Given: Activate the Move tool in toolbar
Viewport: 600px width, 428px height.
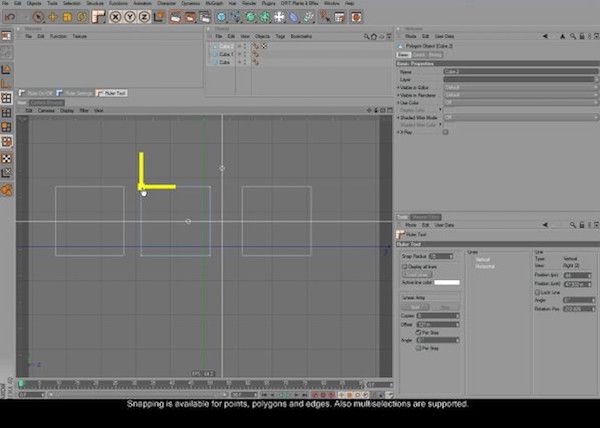Looking at the screenshot, I should coord(52,17).
